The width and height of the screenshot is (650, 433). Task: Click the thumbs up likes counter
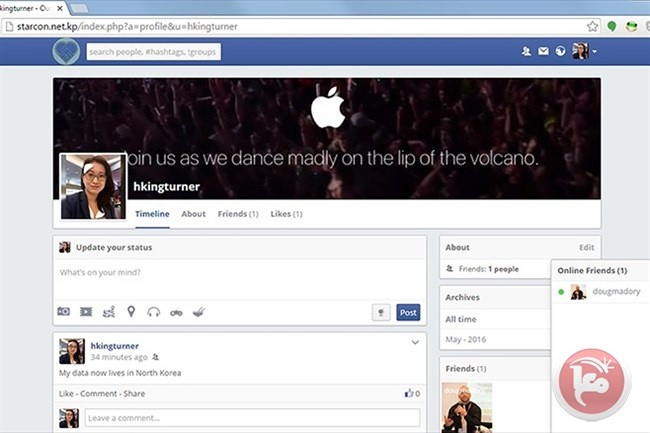[x=412, y=393]
